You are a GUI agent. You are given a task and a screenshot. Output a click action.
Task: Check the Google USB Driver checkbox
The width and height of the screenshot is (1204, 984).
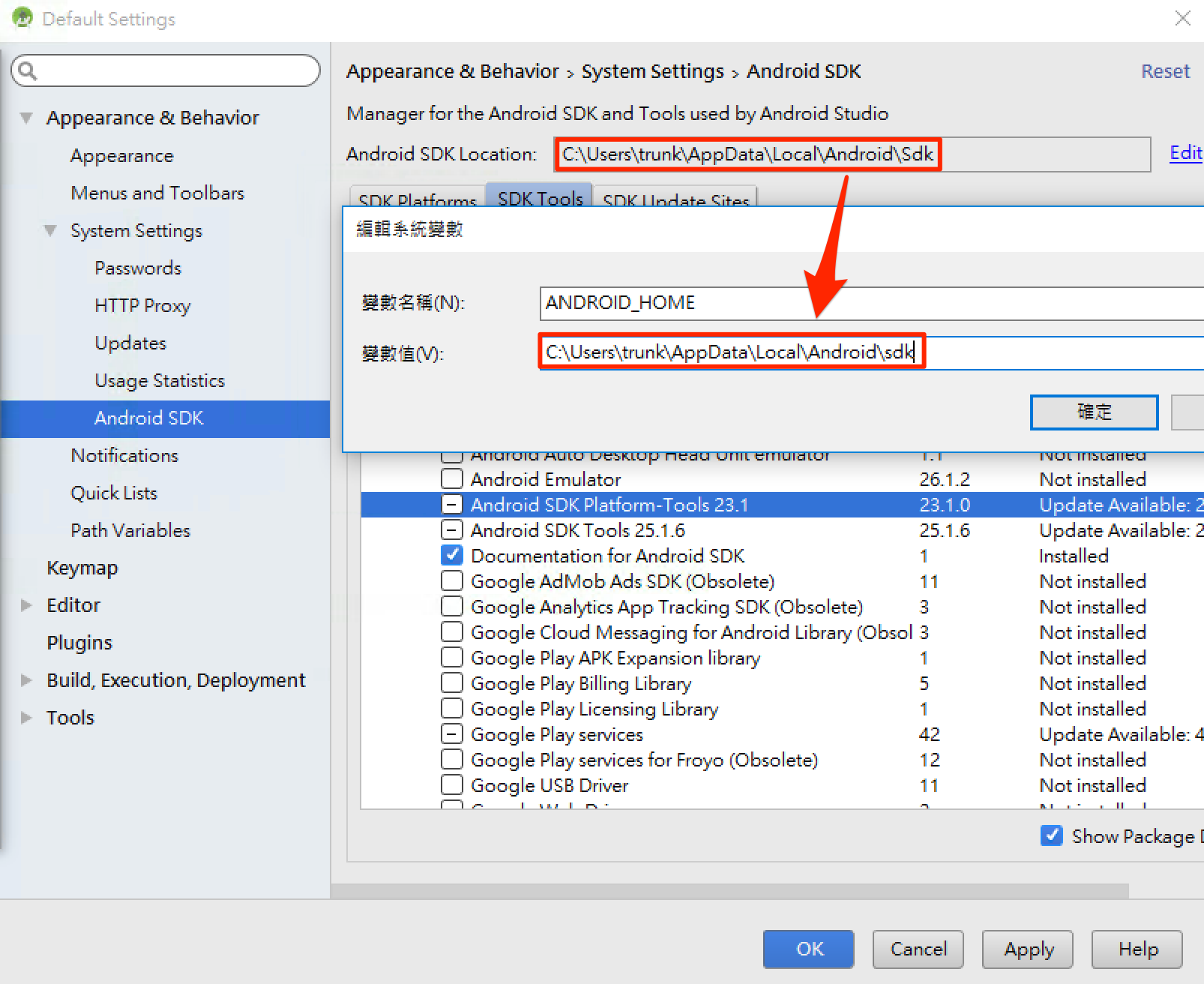[452, 784]
